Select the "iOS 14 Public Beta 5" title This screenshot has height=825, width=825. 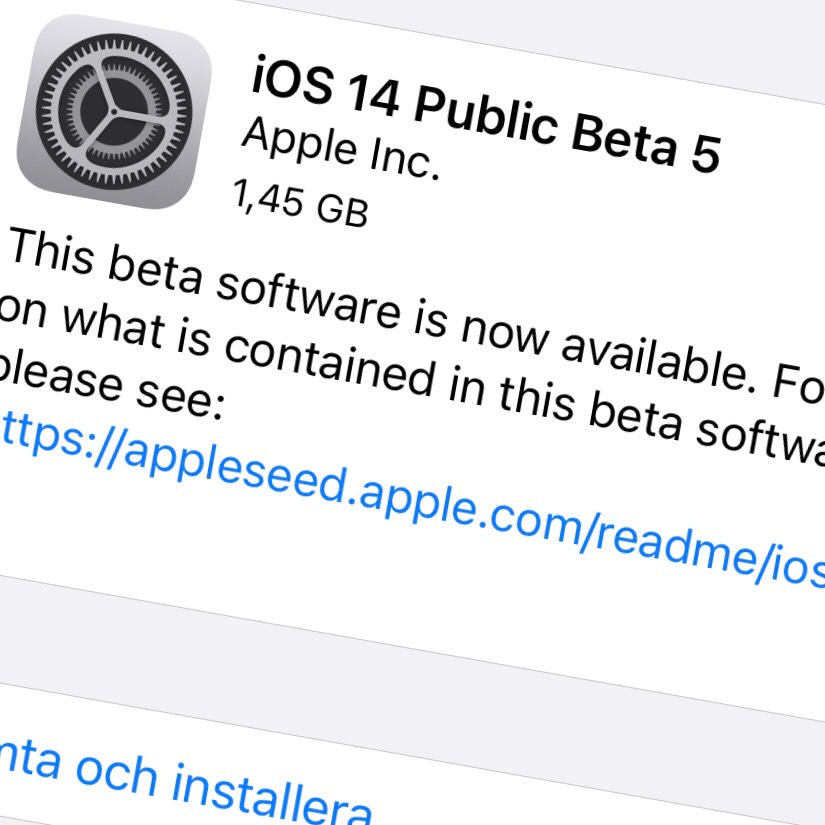485,115
